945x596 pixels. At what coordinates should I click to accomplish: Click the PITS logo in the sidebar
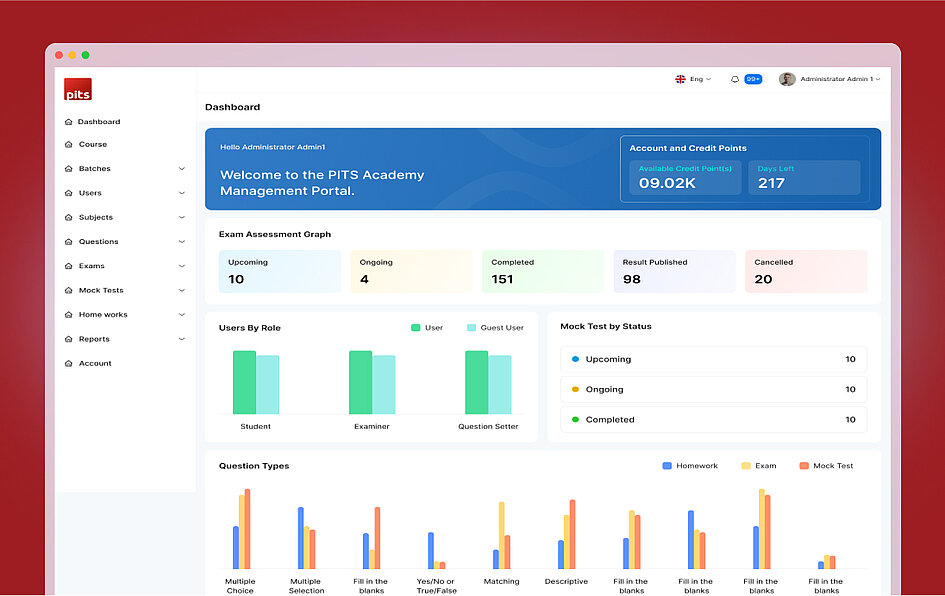(78, 90)
